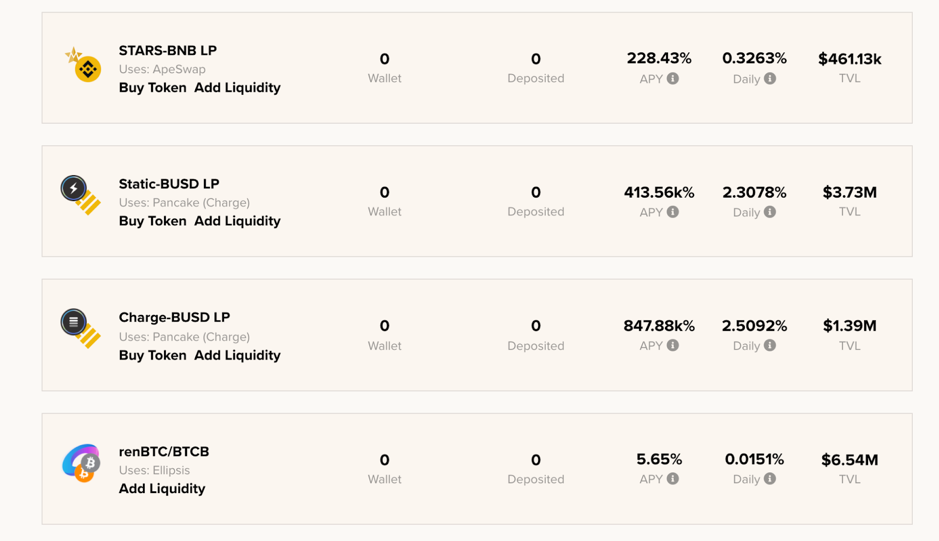Open the Charge-BUSD LP vault title
Screen dimensions: 939x541
(x=174, y=317)
